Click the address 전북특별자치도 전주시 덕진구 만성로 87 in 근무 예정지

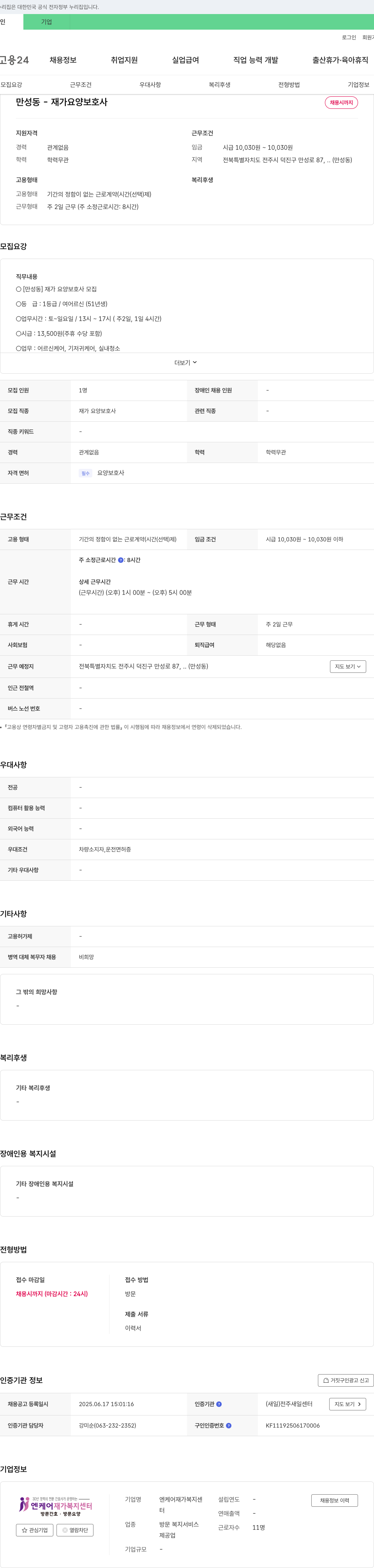point(143,667)
